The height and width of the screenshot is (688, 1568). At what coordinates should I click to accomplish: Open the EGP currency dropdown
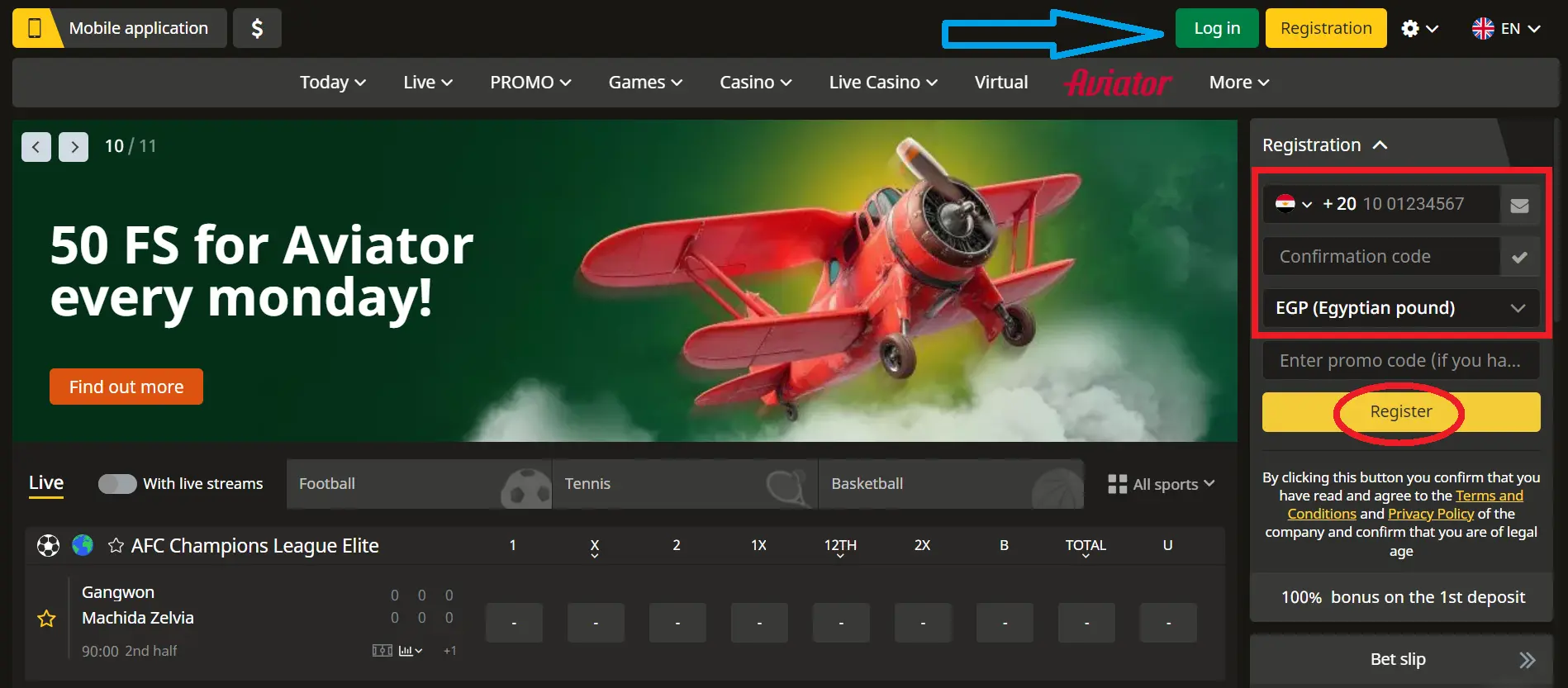[x=1400, y=308]
